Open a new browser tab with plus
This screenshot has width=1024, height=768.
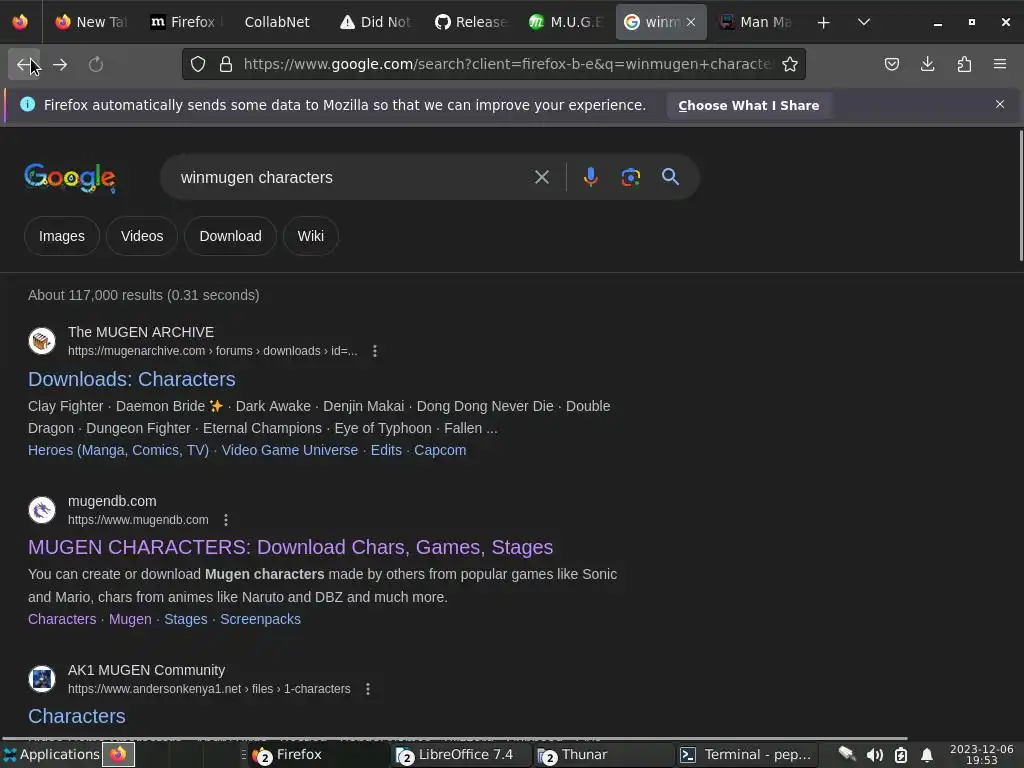pos(824,22)
